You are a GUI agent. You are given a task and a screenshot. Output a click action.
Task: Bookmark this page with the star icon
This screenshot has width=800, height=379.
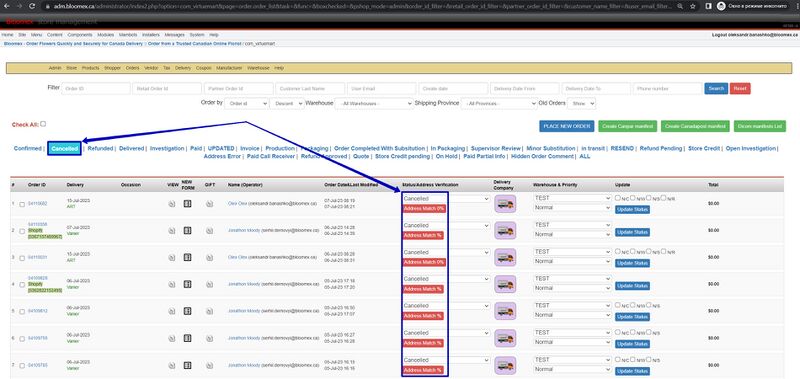coord(693,6)
